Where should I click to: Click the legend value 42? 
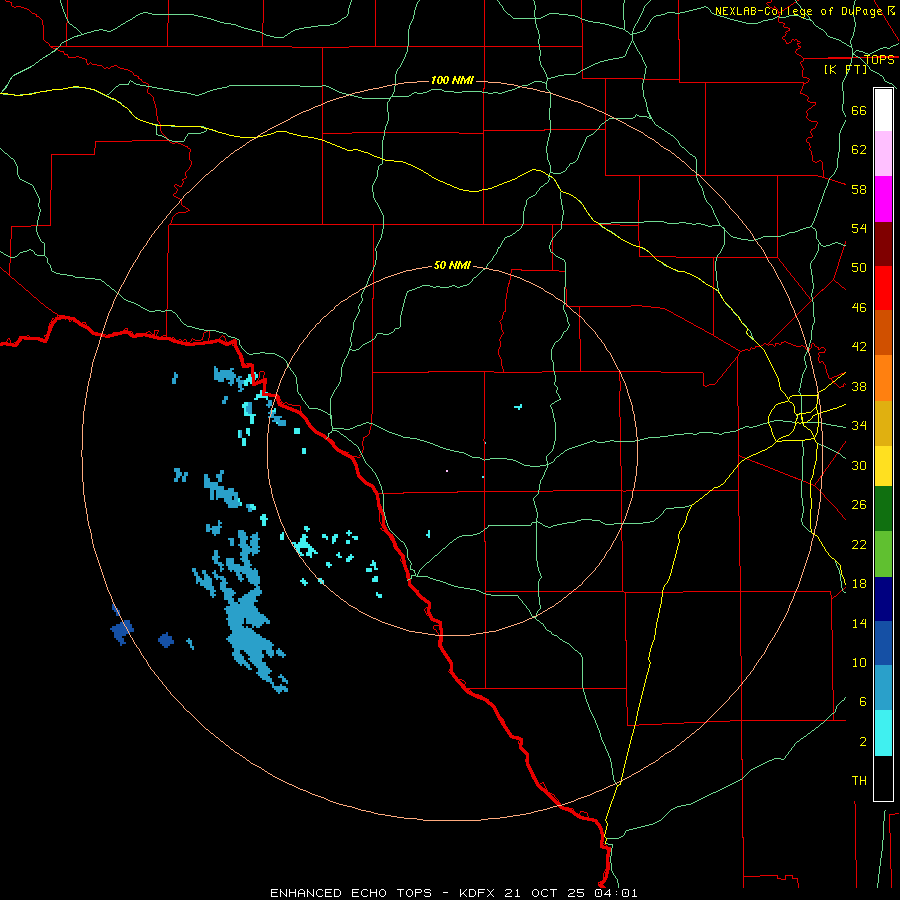click(859, 347)
